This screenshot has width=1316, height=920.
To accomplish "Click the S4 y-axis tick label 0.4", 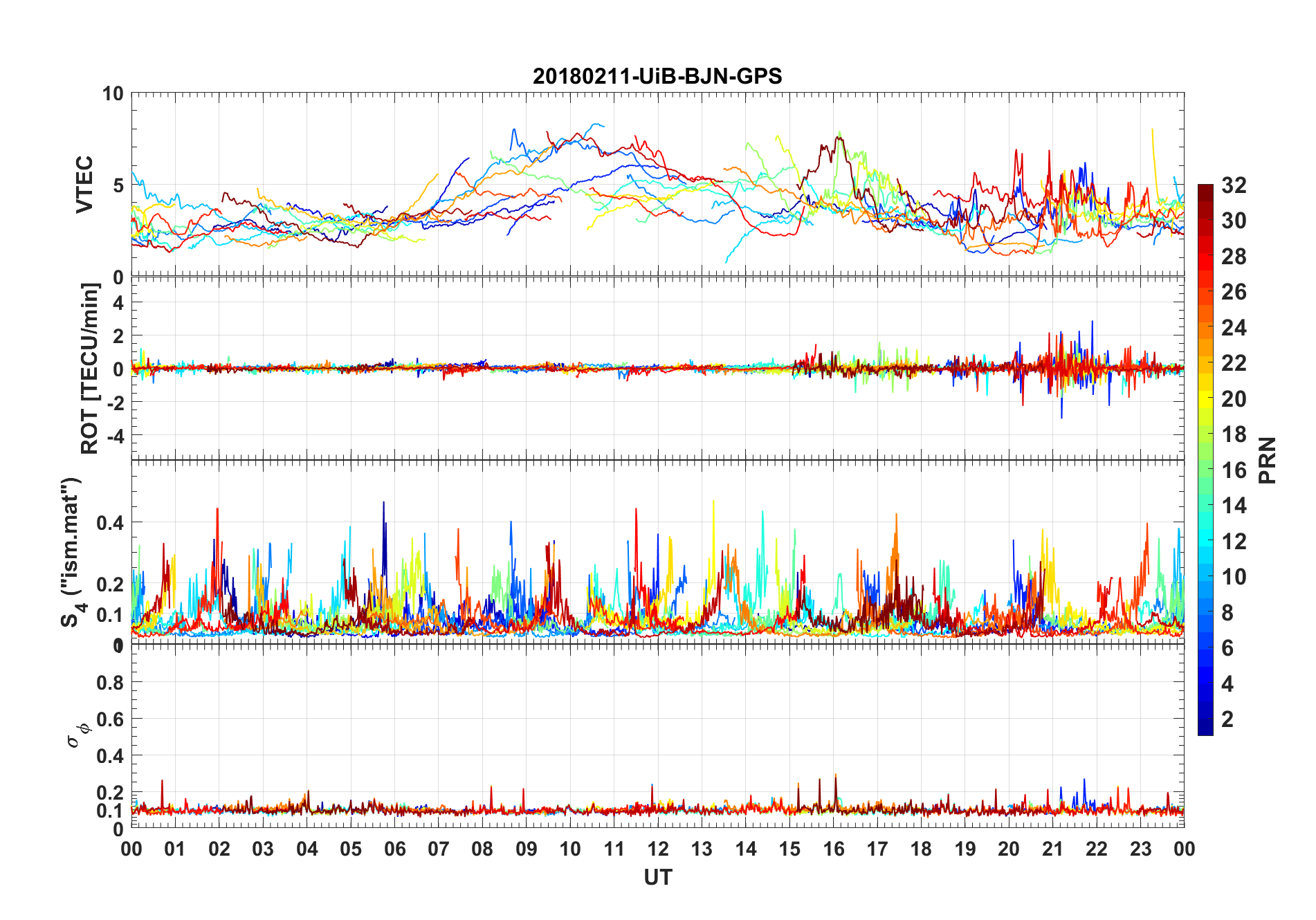I will click(x=110, y=522).
